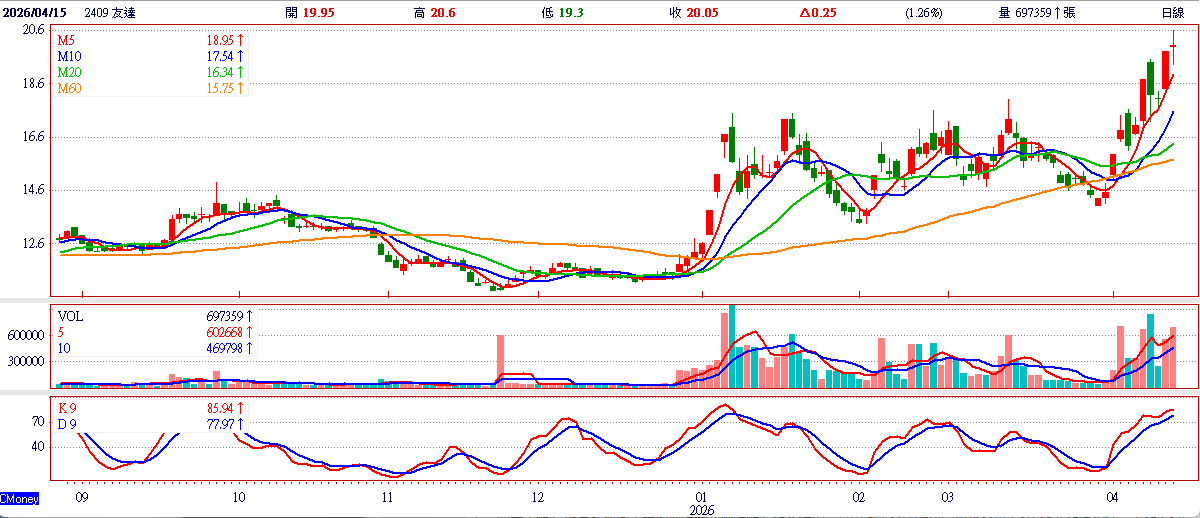Select the M20 moving average legend label
Image resolution: width=1200 pixels, height=518 pixels.
coord(69,73)
